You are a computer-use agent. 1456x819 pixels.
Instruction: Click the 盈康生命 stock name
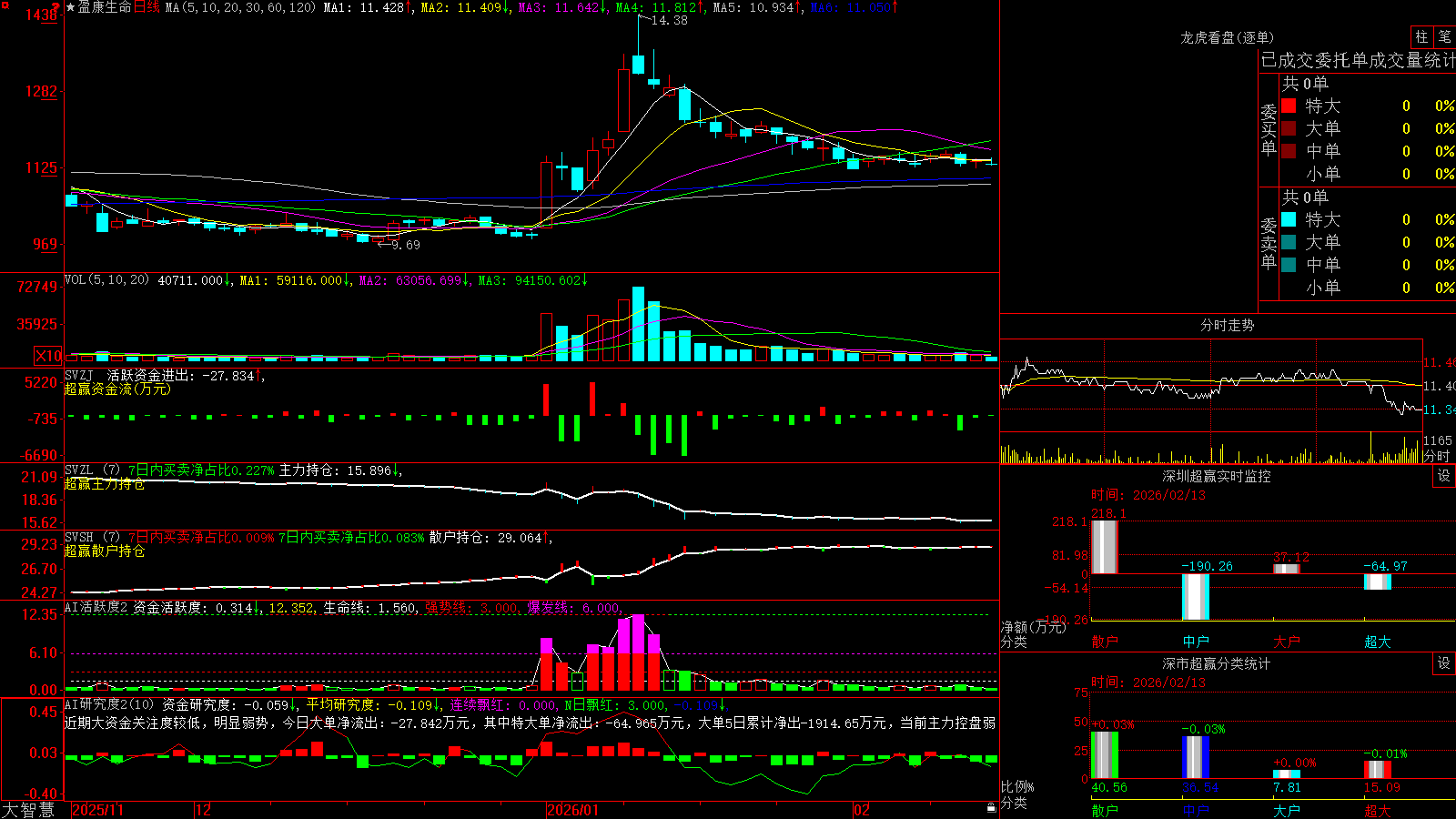coord(105,7)
